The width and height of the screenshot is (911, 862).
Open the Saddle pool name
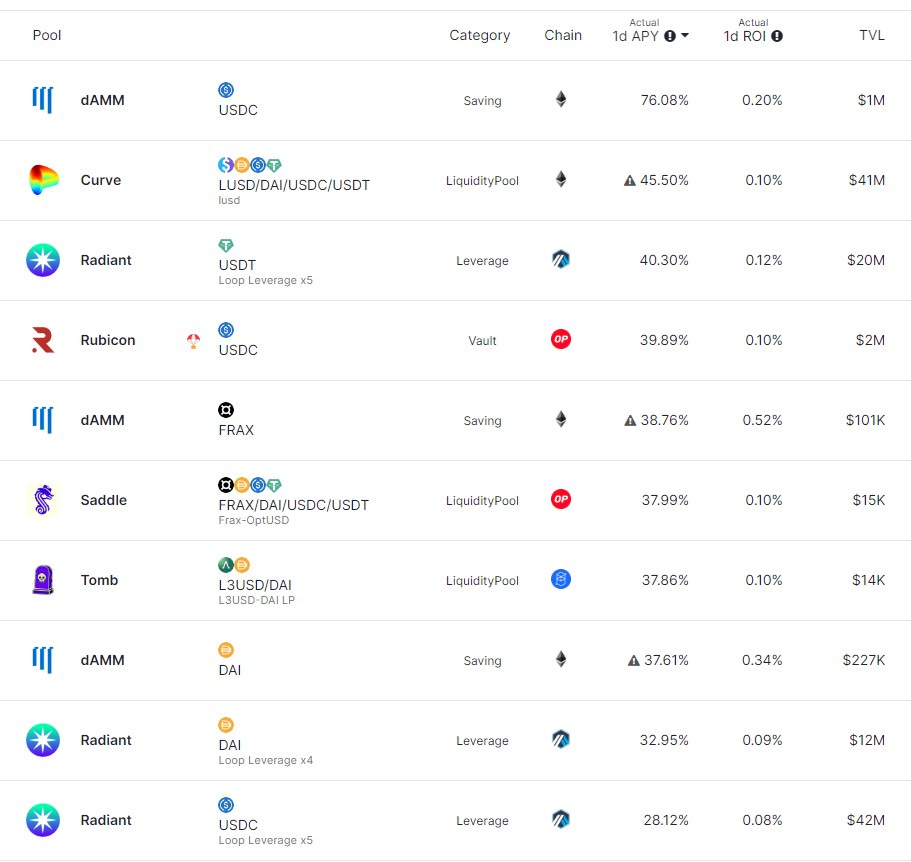104,500
